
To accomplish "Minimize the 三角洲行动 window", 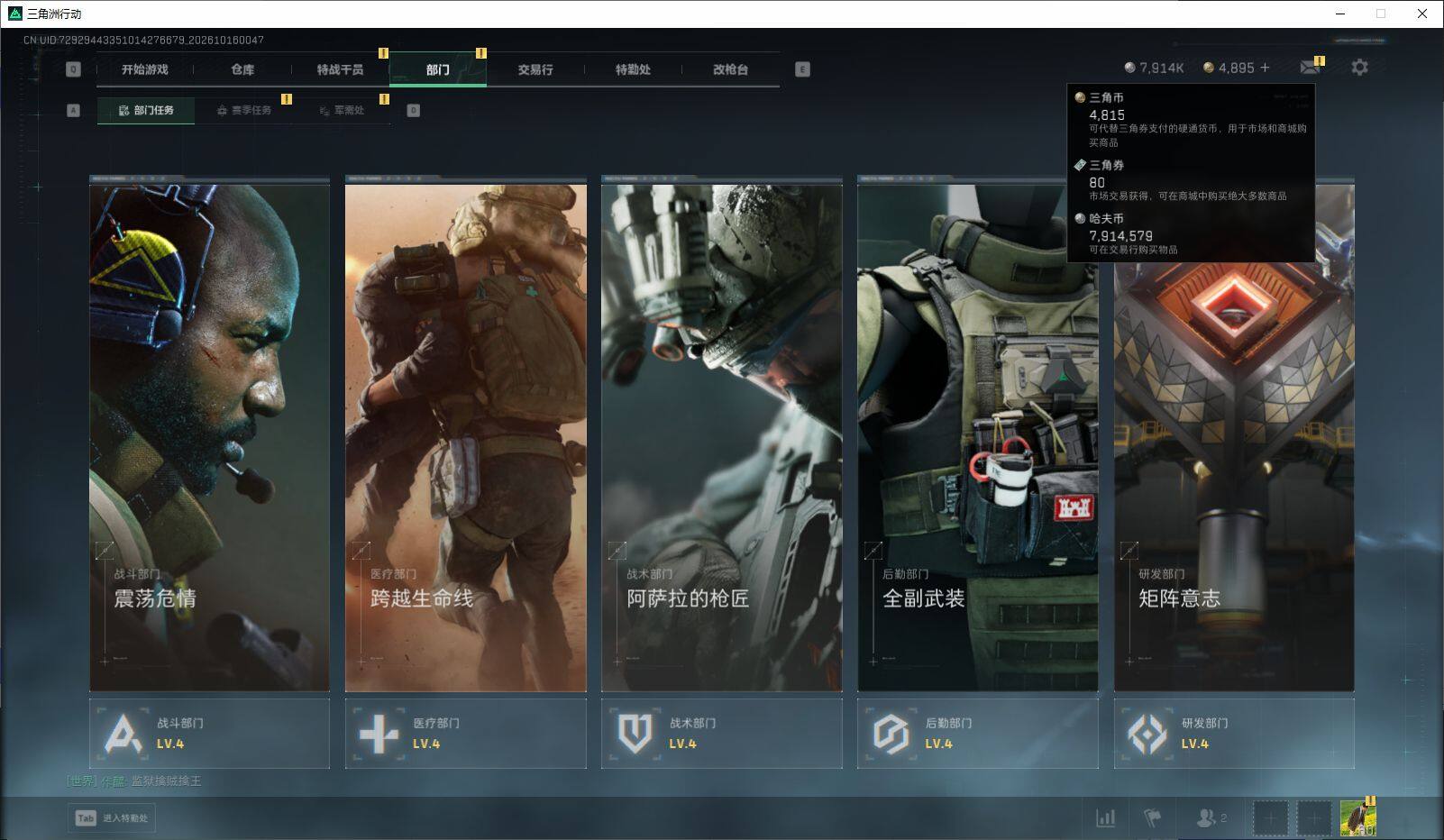I will (x=1341, y=14).
